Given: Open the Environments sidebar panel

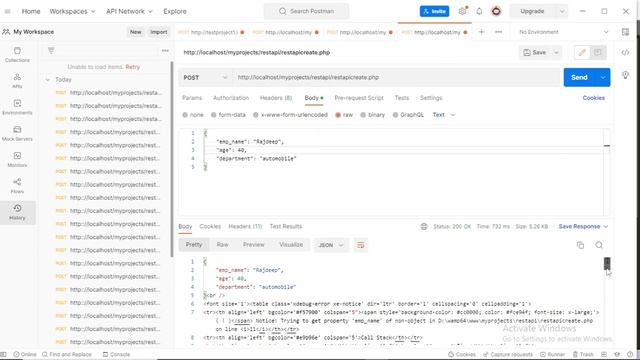Looking at the screenshot, I should point(17,107).
